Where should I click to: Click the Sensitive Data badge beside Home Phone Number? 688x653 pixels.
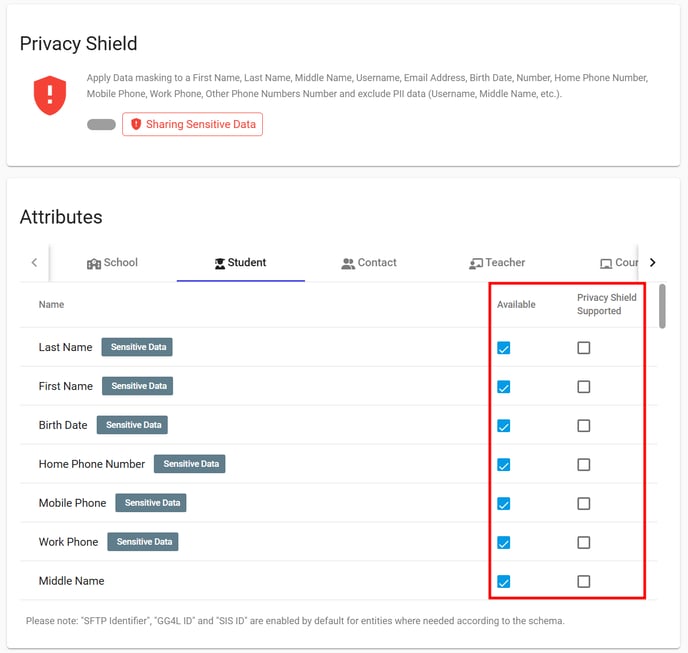(x=190, y=464)
